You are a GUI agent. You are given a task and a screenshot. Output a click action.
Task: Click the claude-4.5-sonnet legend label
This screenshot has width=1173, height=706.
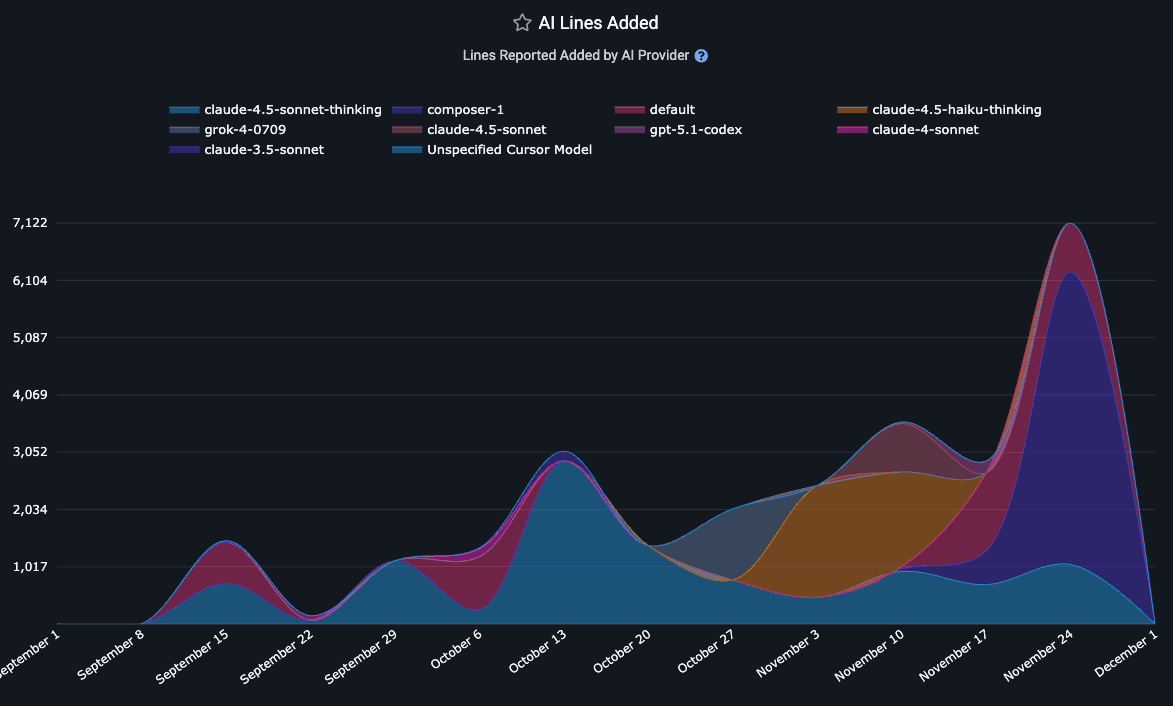pos(486,130)
